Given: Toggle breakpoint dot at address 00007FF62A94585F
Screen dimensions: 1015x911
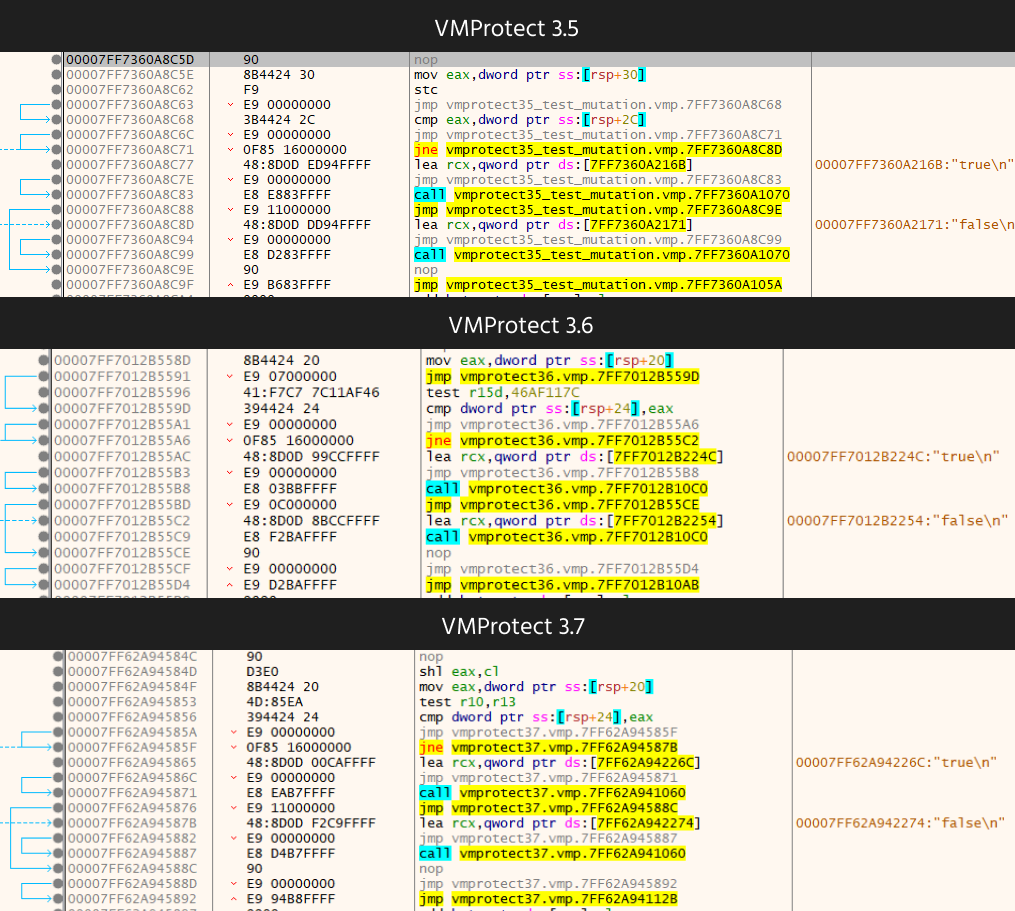Looking at the screenshot, I should point(58,747).
